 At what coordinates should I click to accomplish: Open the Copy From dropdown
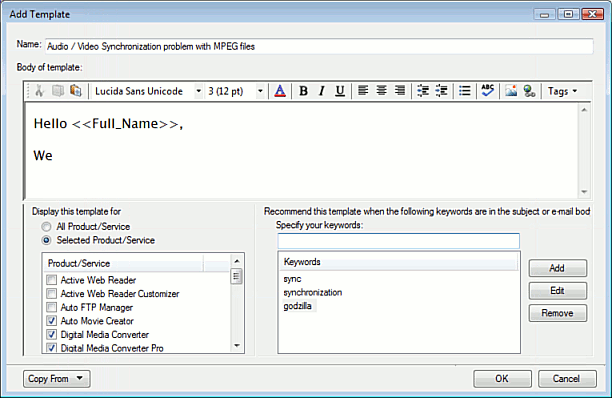57,378
